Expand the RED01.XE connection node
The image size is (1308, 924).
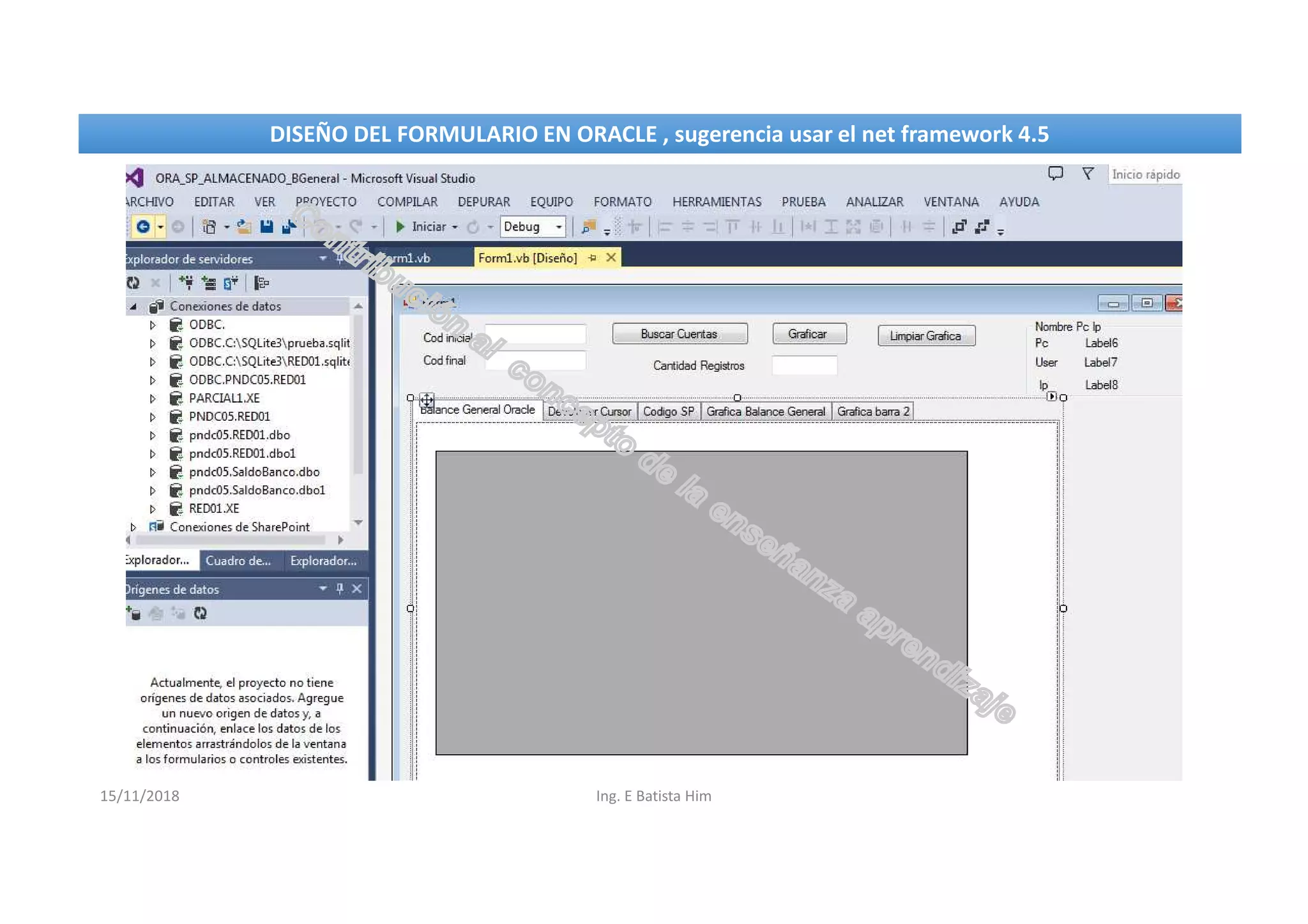153,509
